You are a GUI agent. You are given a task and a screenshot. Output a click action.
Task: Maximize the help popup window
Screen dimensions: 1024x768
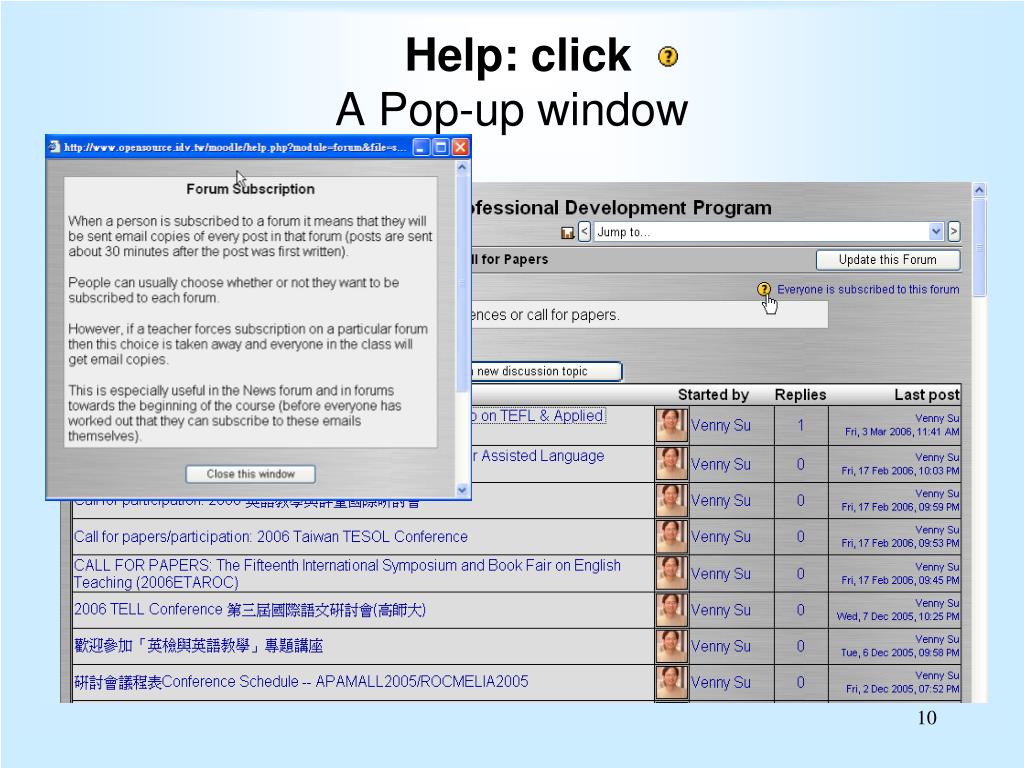tap(441, 147)
